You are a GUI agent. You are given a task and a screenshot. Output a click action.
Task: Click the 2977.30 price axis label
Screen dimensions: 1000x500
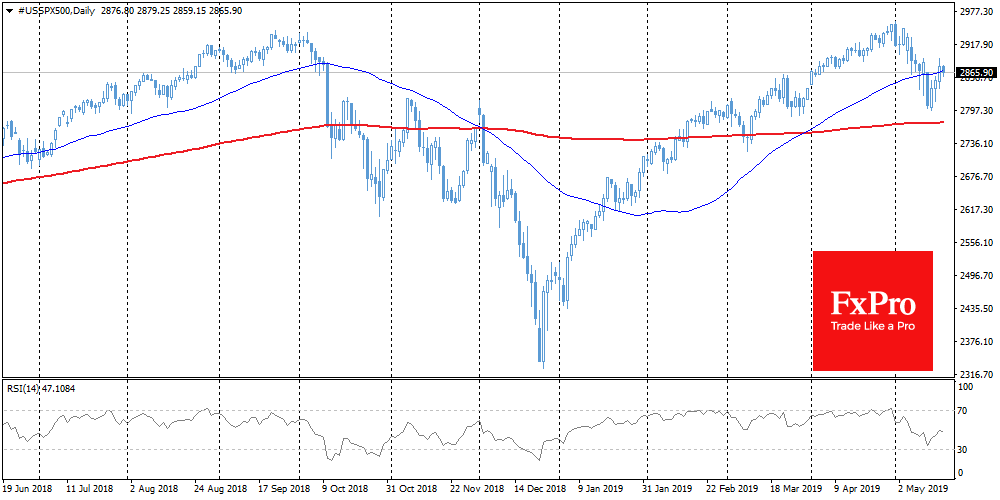[975, 13]
